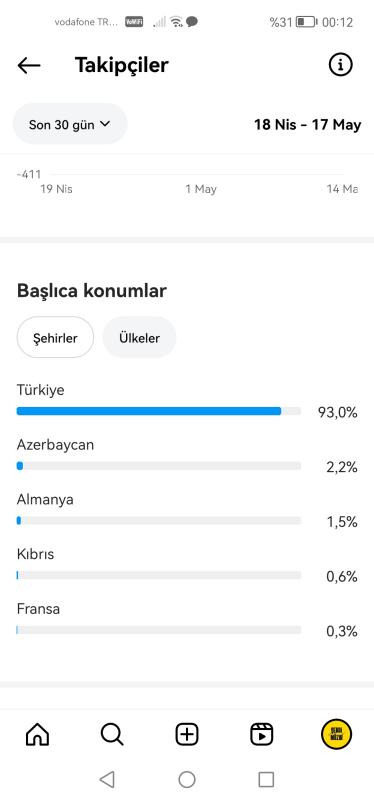This screenshot has width=374, height=800.
Task: Open the Reels icon
Action: pyautogui.click(x=262, y=735)
